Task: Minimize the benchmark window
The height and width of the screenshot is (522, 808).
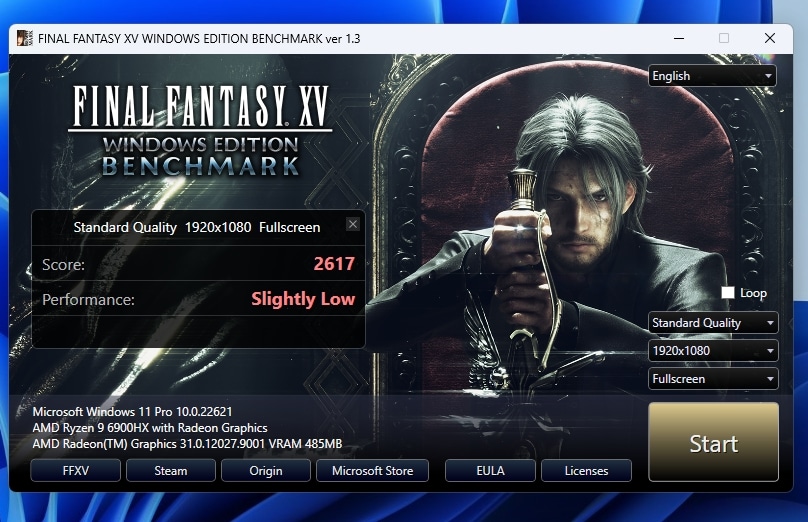Action: [679, 38]
